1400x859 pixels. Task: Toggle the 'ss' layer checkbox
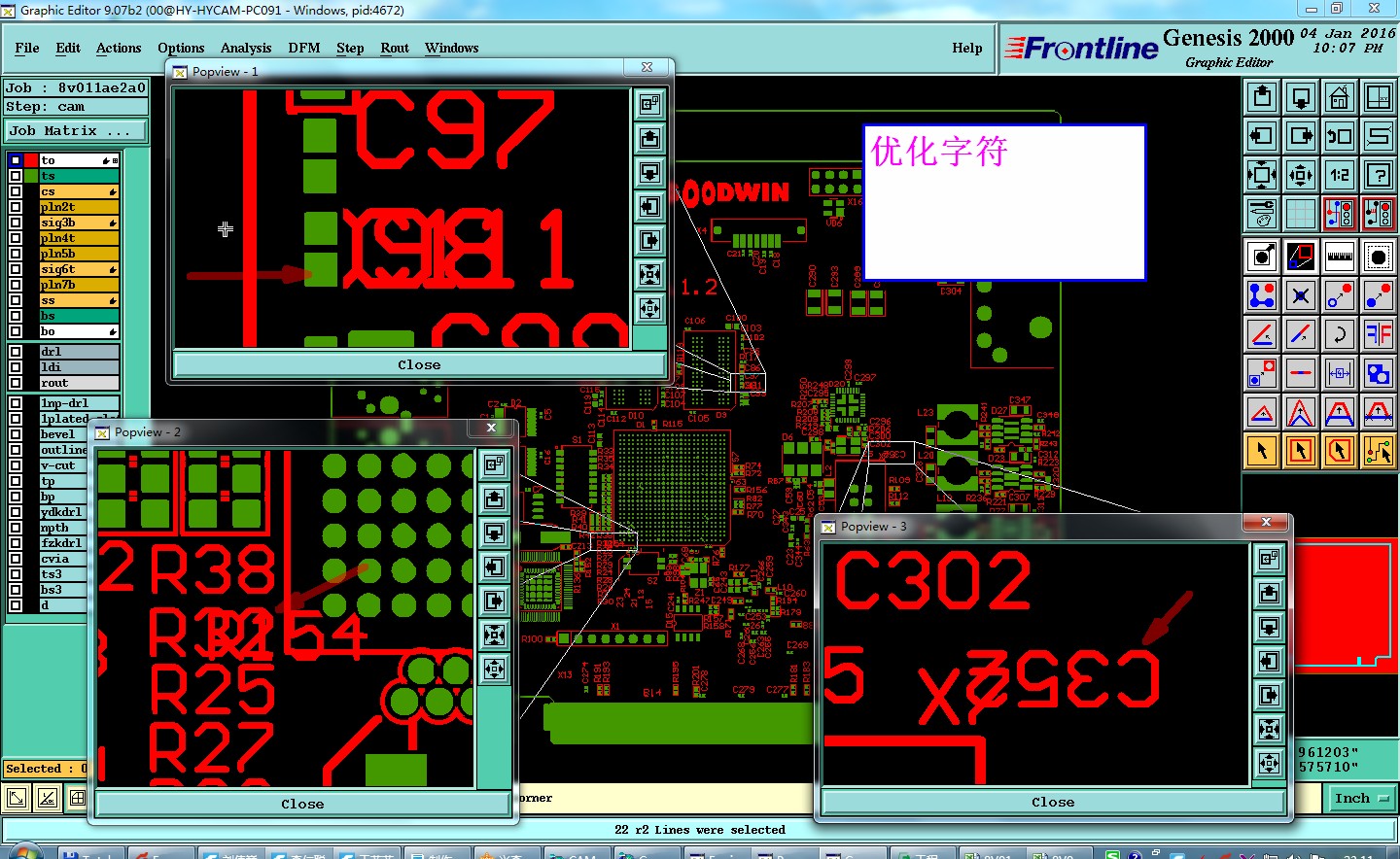tap(16, 300)
